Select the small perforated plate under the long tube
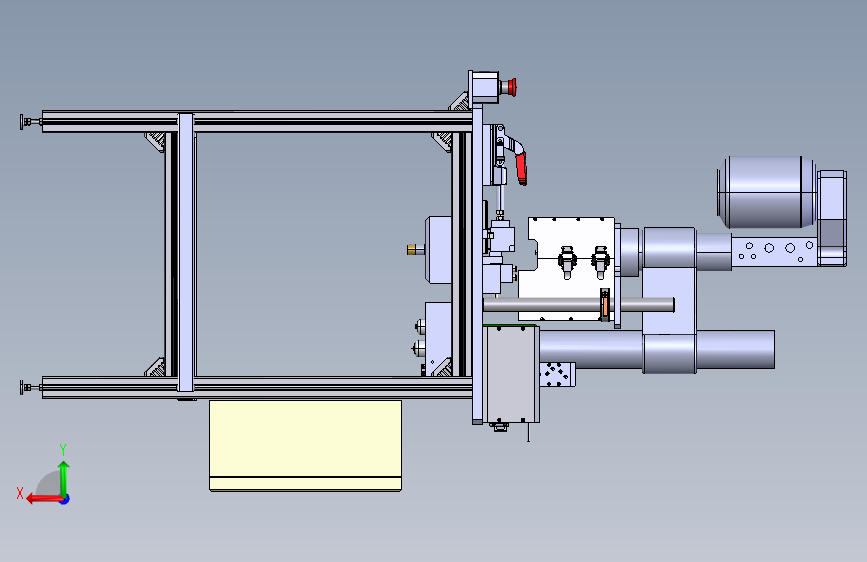Viewport: 867px width, 562px height. [557, 374]
